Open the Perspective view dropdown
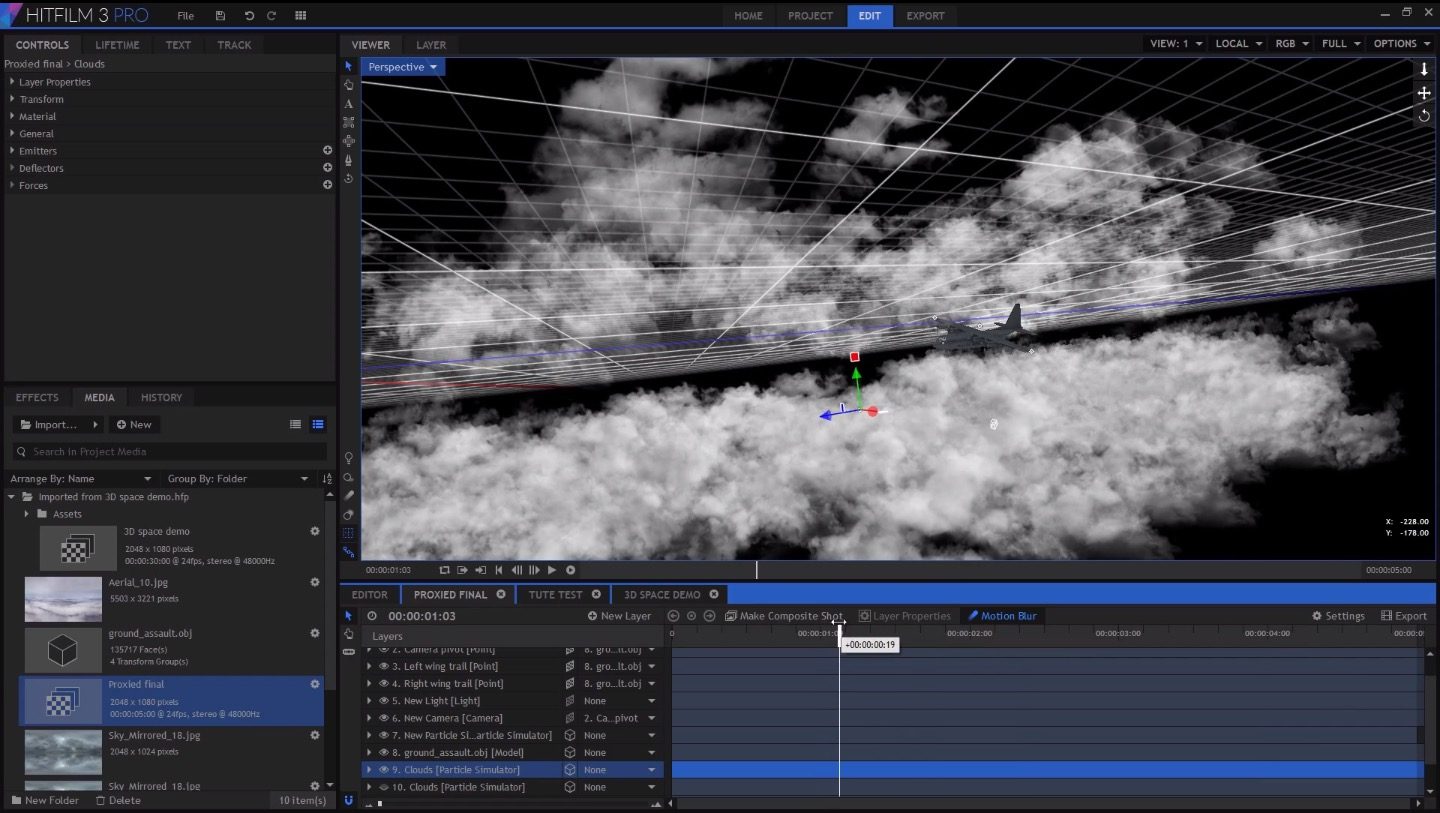Image resolution: width=1440 pixels, height=813 pixels. pyautogui.click(x=403, y=67)
